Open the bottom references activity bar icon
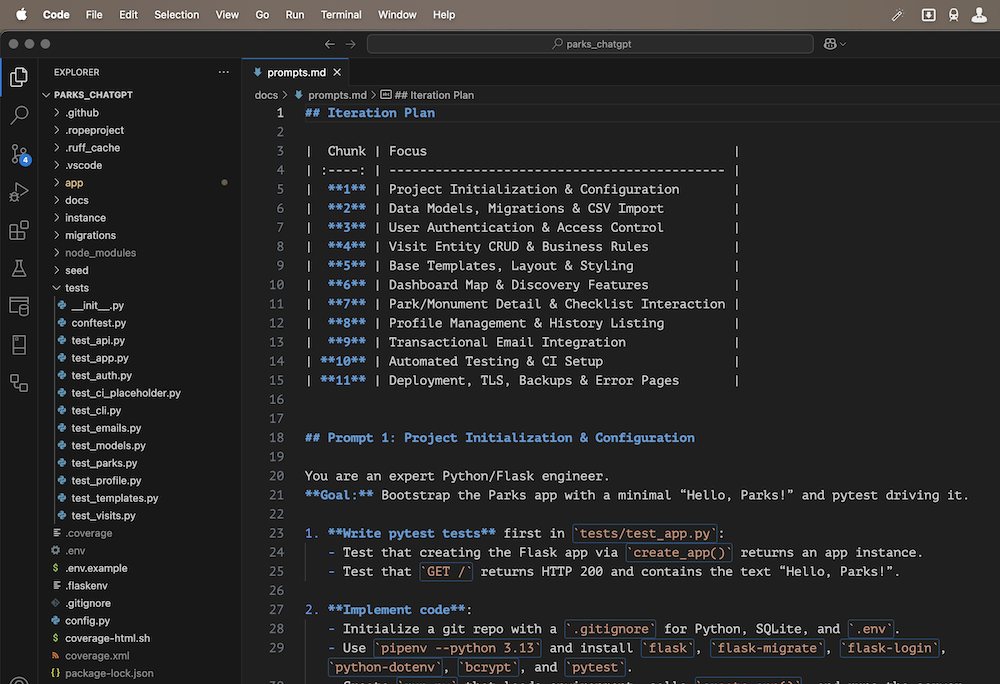 19,383
